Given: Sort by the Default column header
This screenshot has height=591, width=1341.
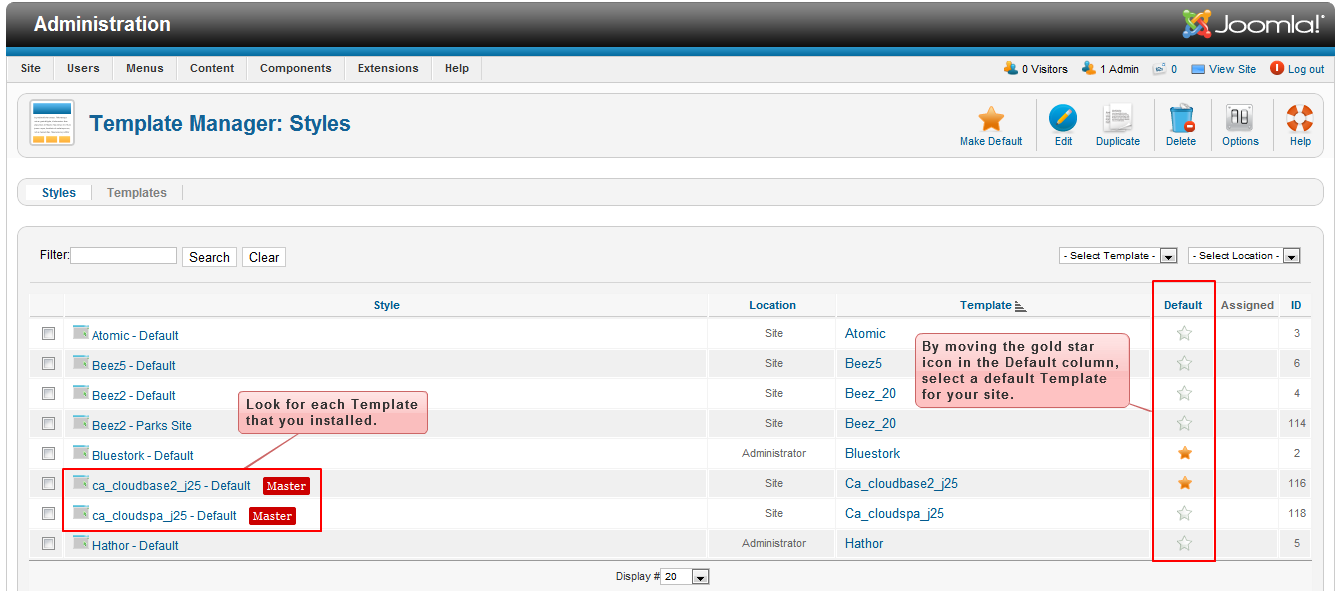Looking at the screenshot, I should (1183, 305).
